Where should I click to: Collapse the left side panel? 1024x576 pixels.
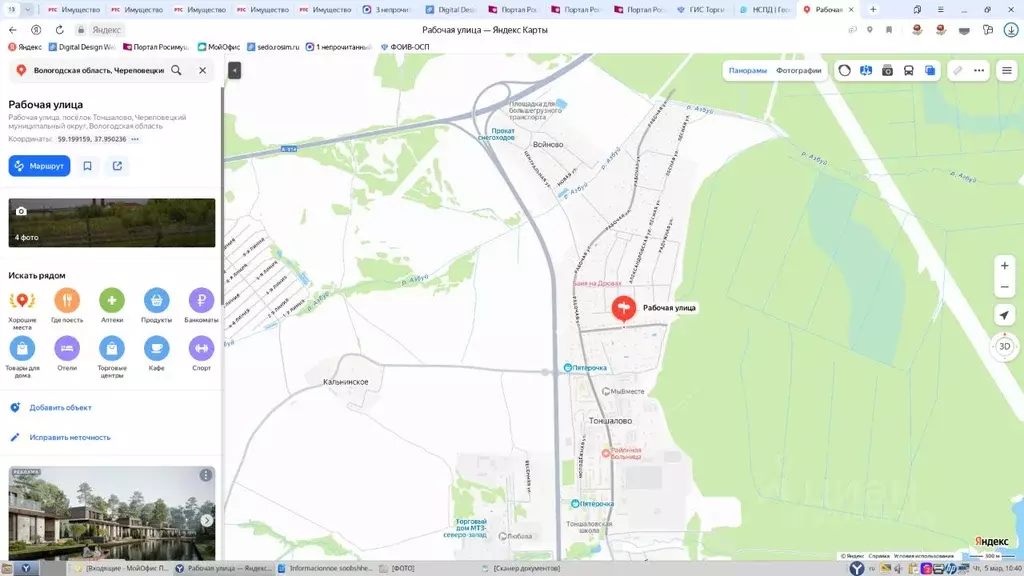click(234, 70)
